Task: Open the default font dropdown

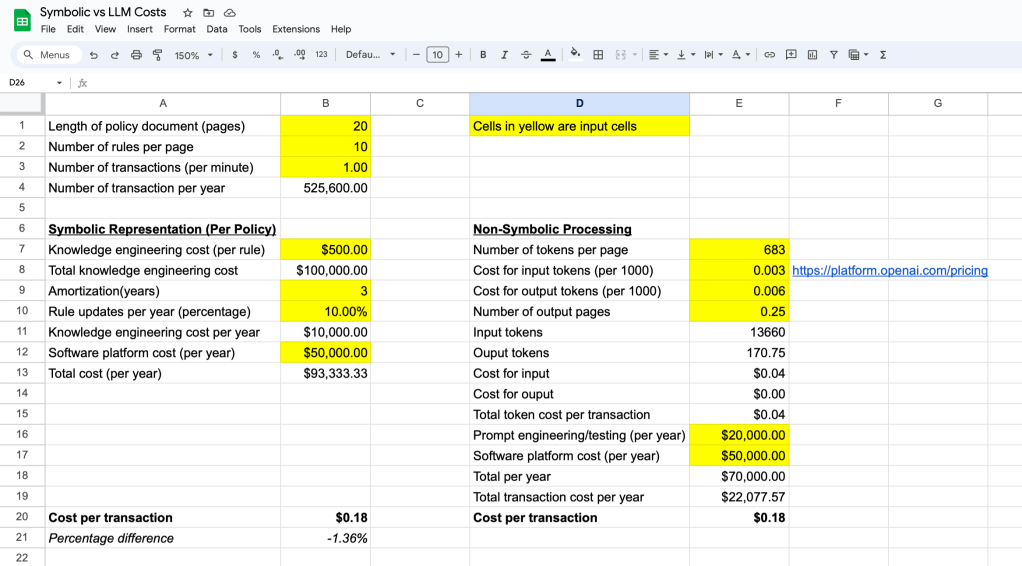Action: [370, 55]
